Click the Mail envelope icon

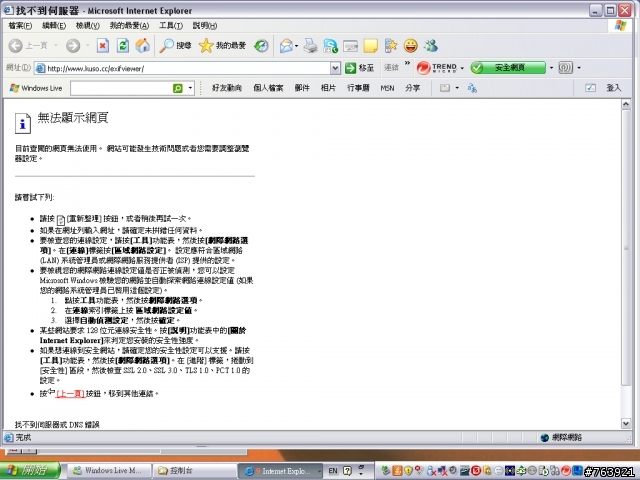(x=287, y=45)
